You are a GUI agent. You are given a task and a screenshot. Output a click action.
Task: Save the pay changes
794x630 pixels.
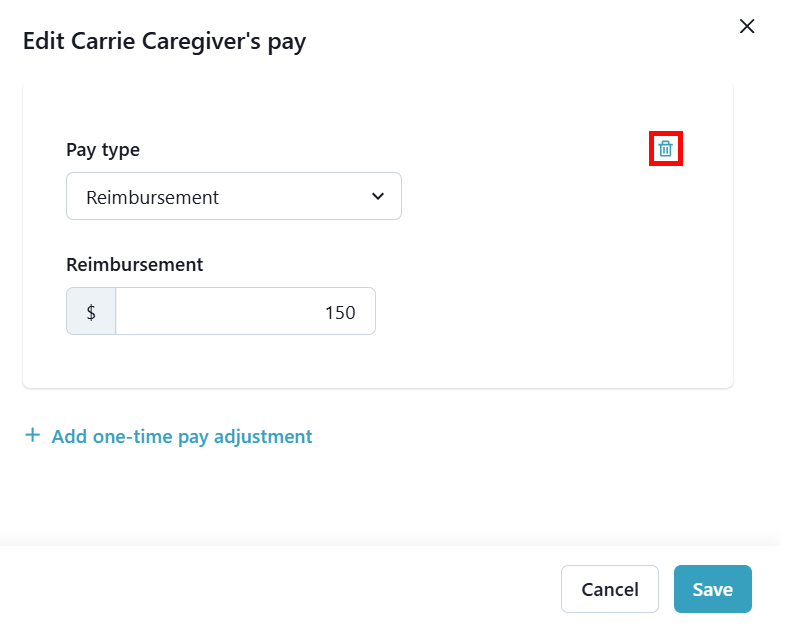[x=712, y=589]
